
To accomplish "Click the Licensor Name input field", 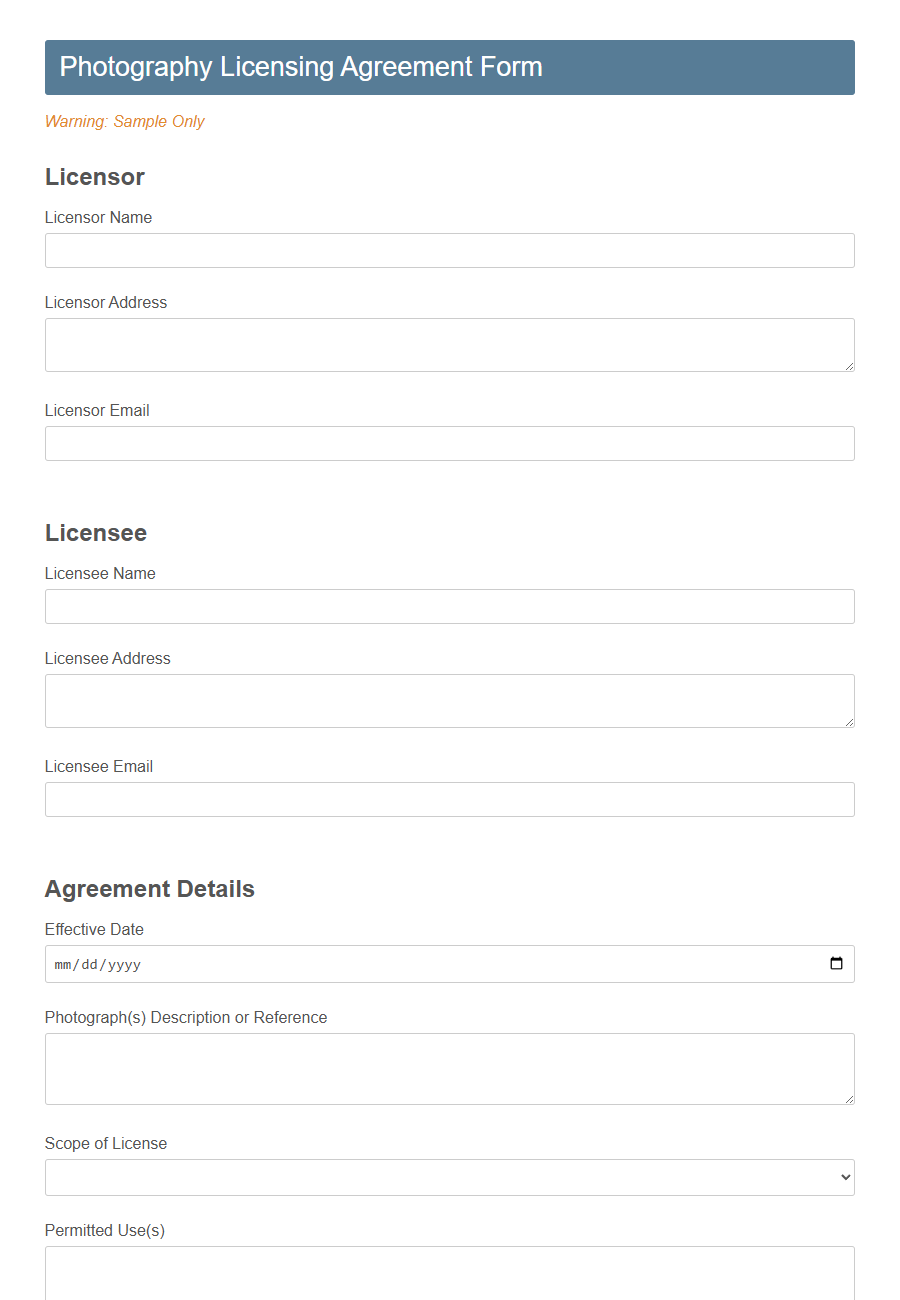I will [450, 250].
